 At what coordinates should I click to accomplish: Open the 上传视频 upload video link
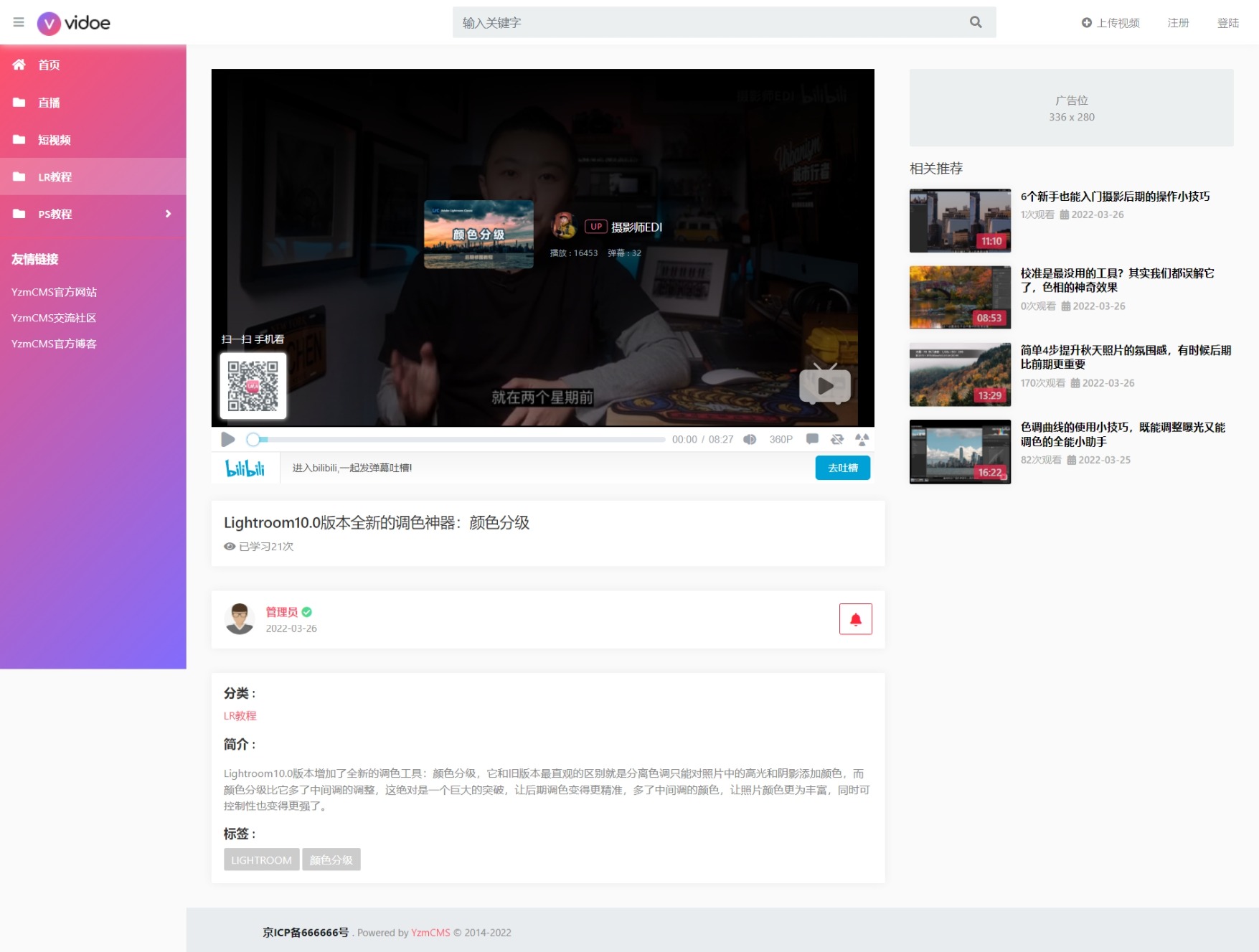tap(1111, 23)
